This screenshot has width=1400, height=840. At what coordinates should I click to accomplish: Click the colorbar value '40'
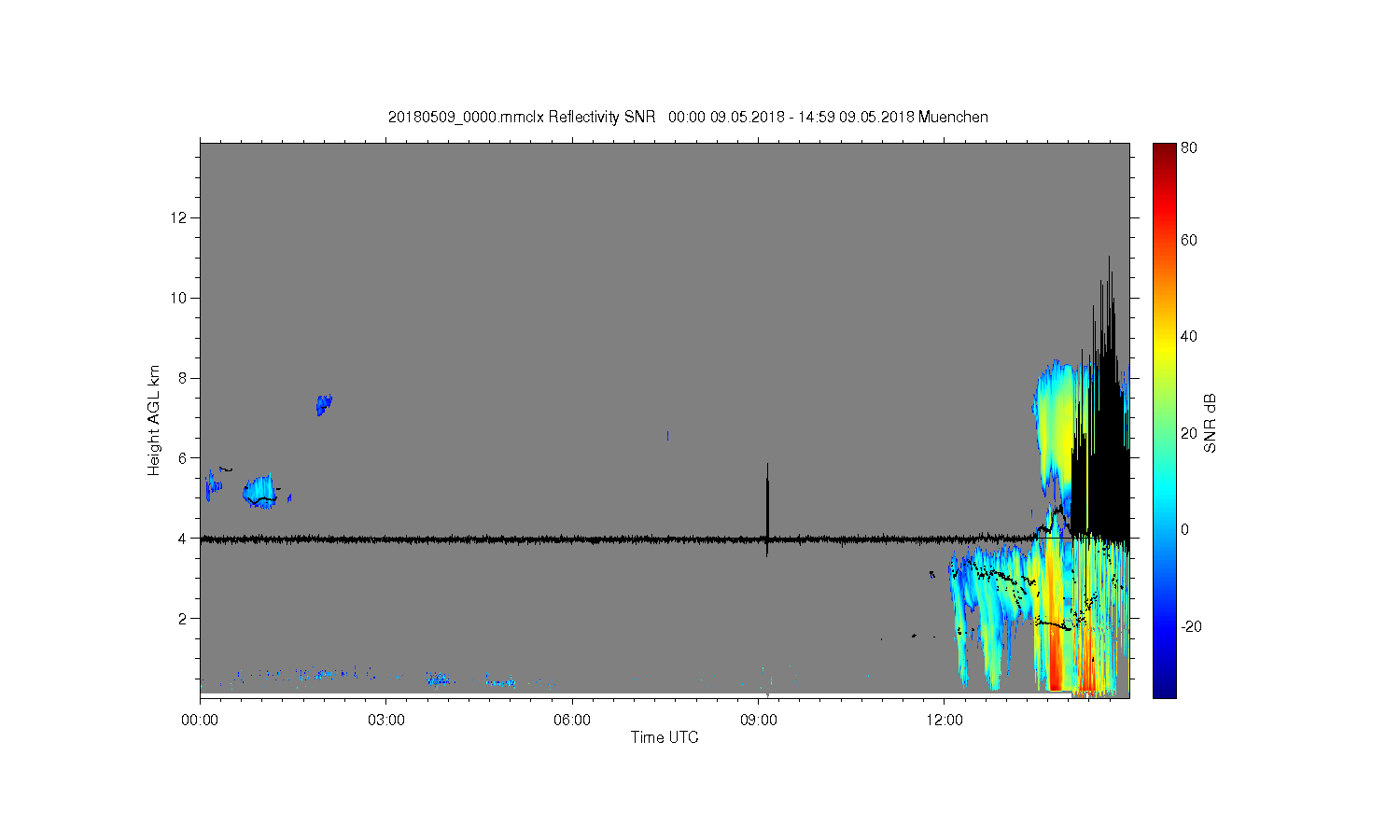(x=1189, y=336)
